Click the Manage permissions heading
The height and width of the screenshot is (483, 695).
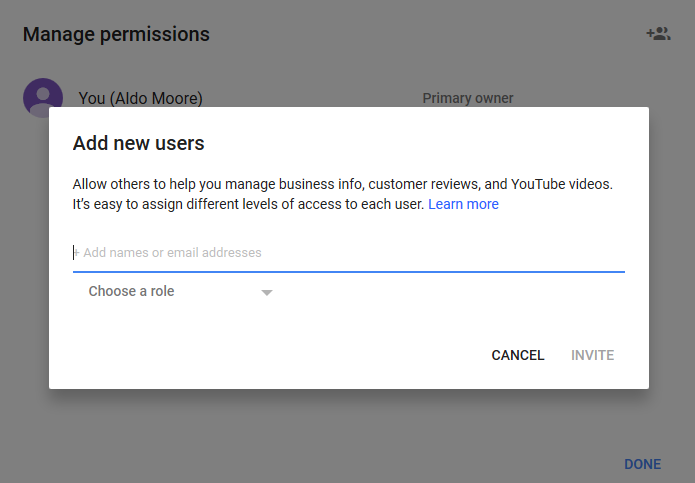116,34
